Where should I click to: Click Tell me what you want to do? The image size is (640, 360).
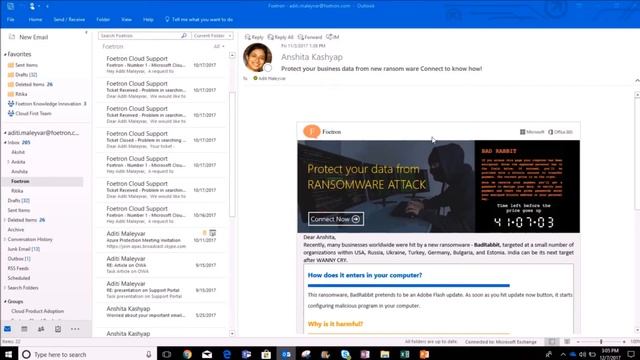pos(199,20)
